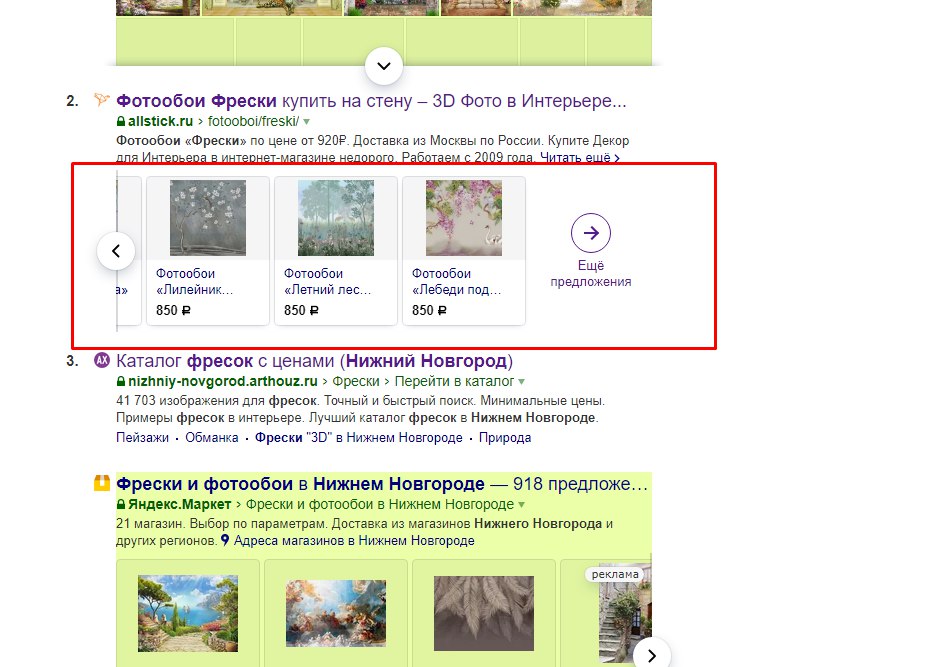Viewport: 940px width, 667px height.
Task: Open Фрески "3D" в Нижнем Новгороде sitelink
Action: (358, 437)
